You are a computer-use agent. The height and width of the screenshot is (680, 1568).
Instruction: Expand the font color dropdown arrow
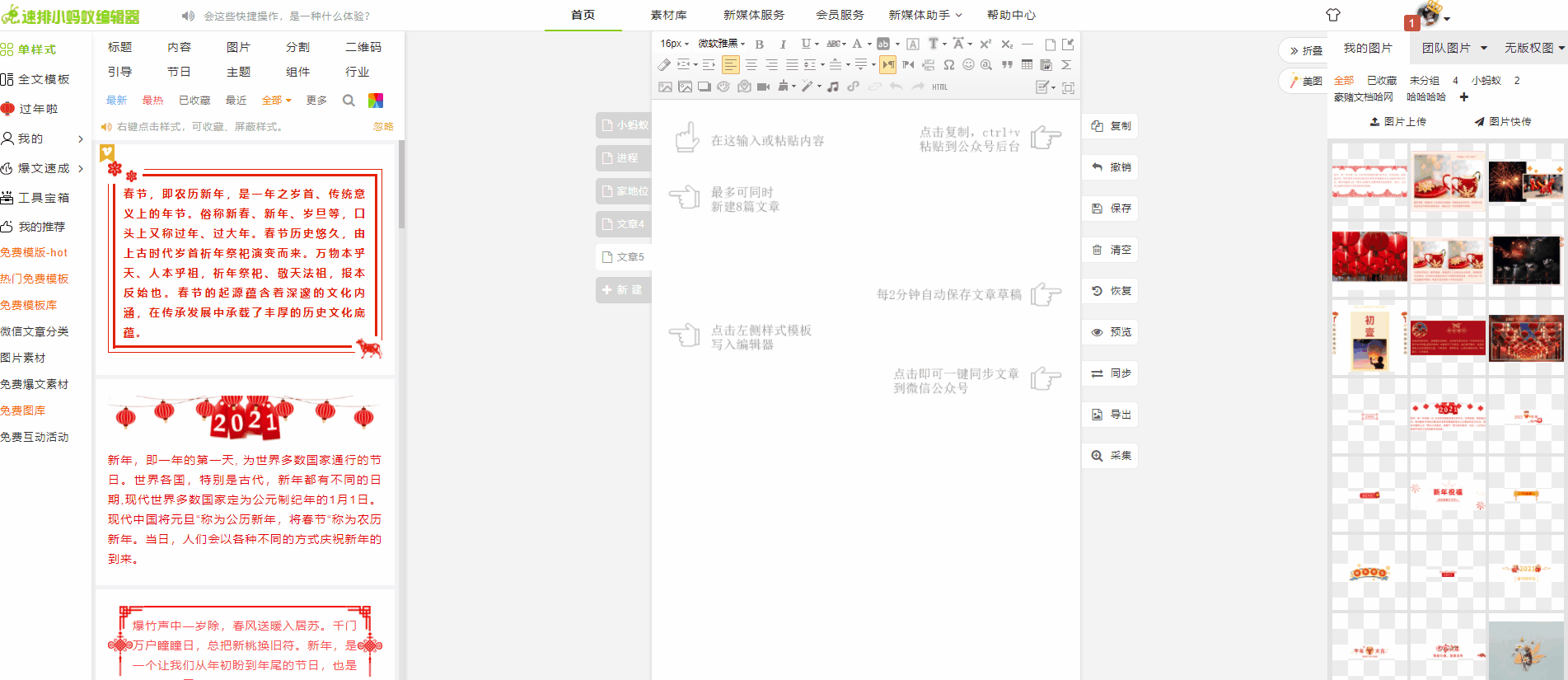coord(869,44)
